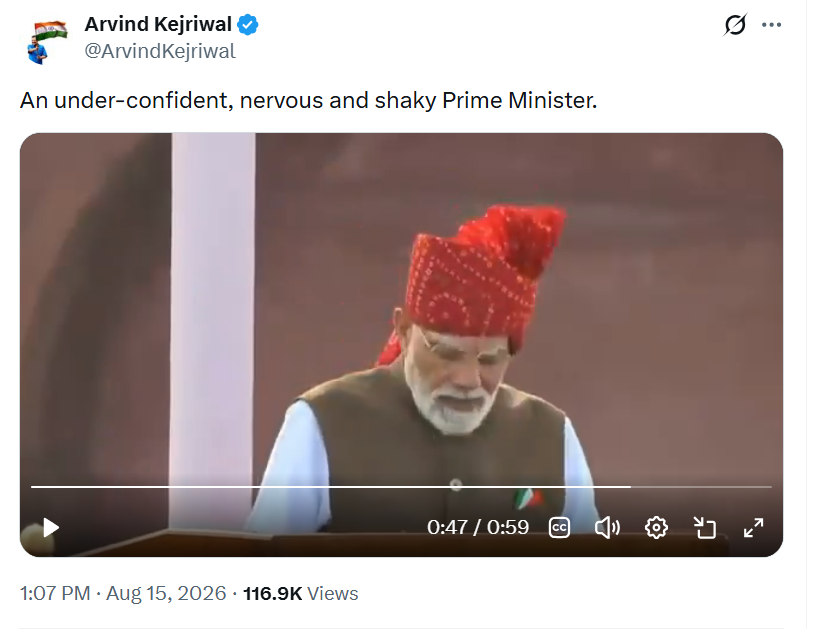837x629 pixels.
Task: Click the blue verified badge
Action: [248, 25]
